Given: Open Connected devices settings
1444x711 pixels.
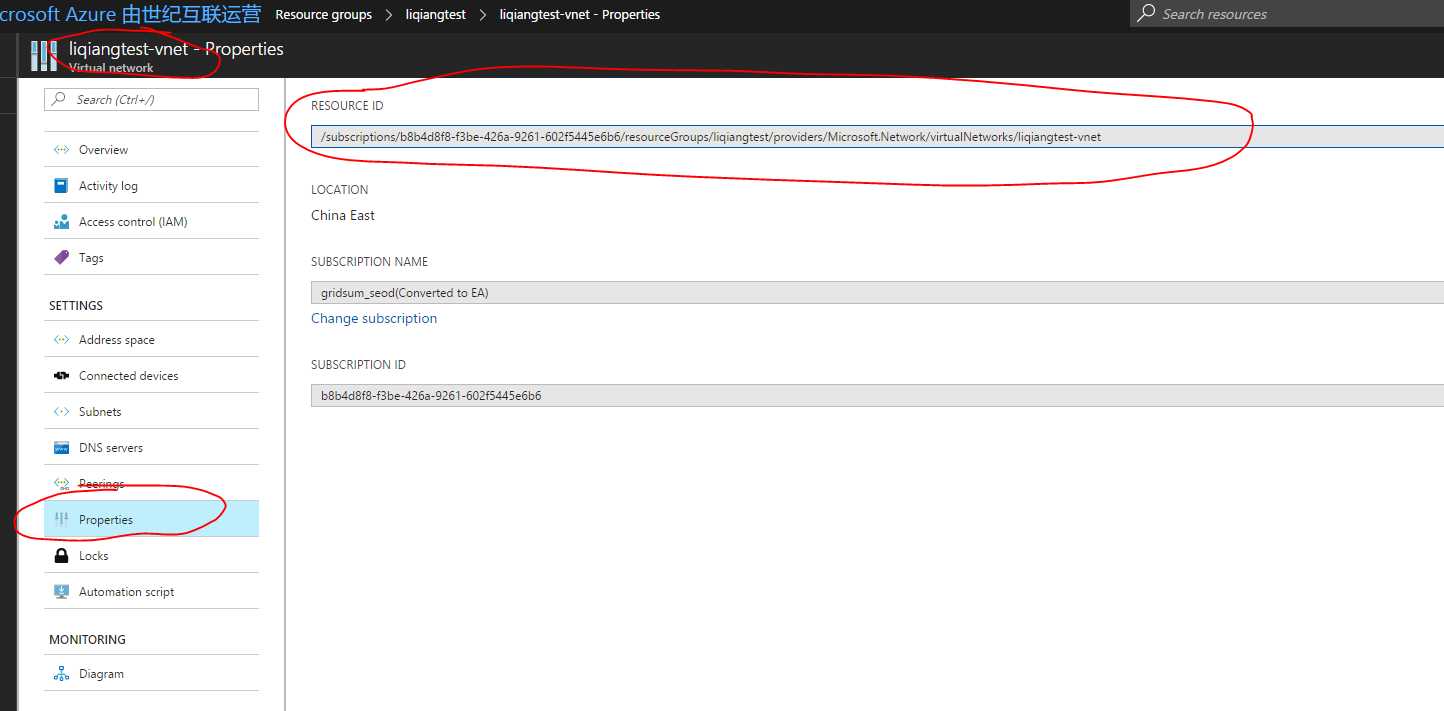Looking at the screenshot, I should click(151, 375).
